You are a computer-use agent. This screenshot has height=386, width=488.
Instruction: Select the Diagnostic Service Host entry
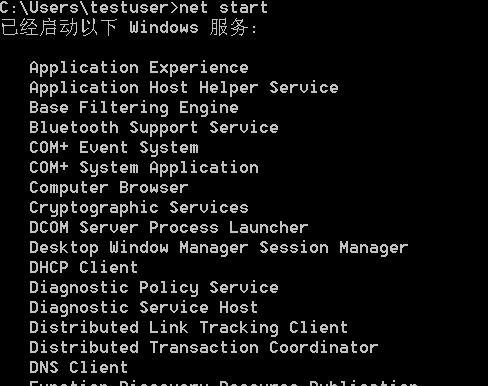click(x=144, y=308)
